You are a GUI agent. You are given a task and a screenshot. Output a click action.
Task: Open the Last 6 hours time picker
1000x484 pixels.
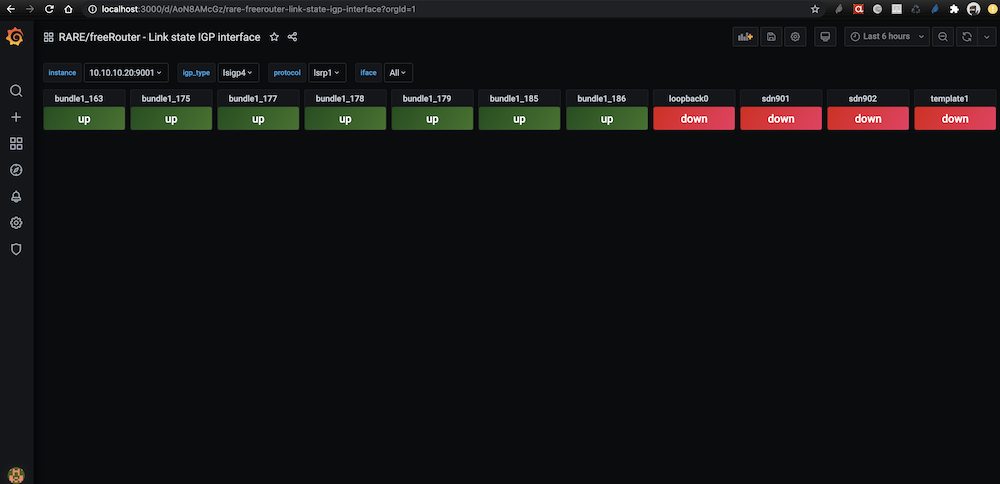point(886,37)
